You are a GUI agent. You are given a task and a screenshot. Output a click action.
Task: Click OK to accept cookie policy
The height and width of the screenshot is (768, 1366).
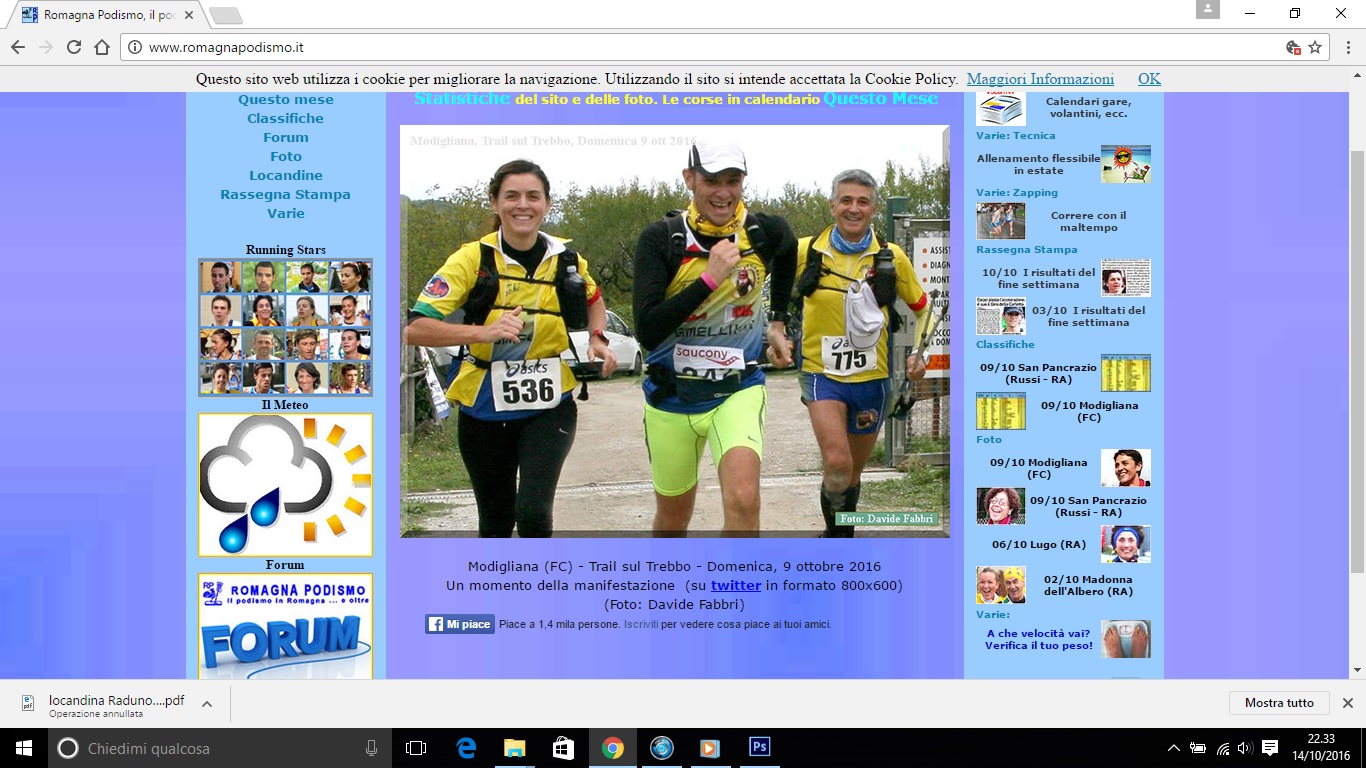coord(1149,79)
